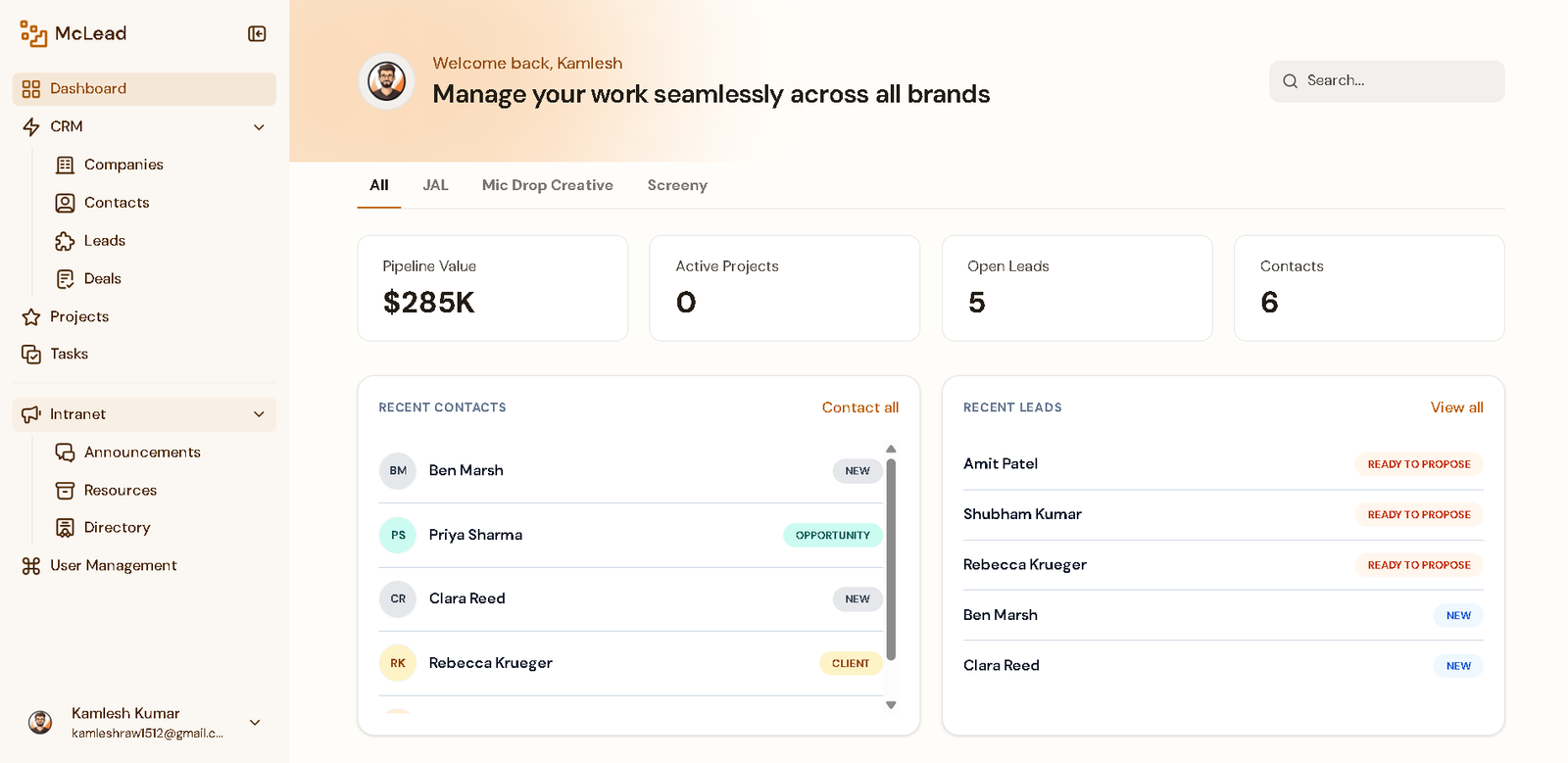Open Leads via its puzzle icon
The height and width of the screenshot is (763, 1568).
point(65,241)
